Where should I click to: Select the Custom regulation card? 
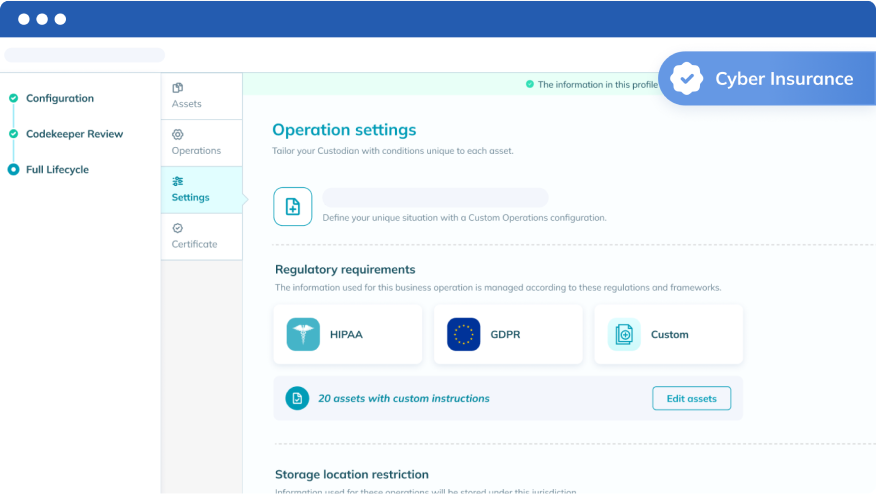click(669, 334)
